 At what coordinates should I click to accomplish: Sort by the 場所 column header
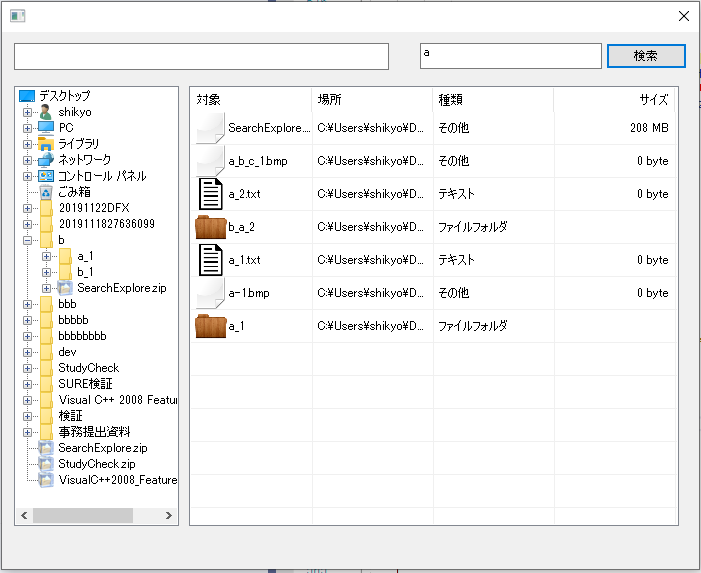372,99
